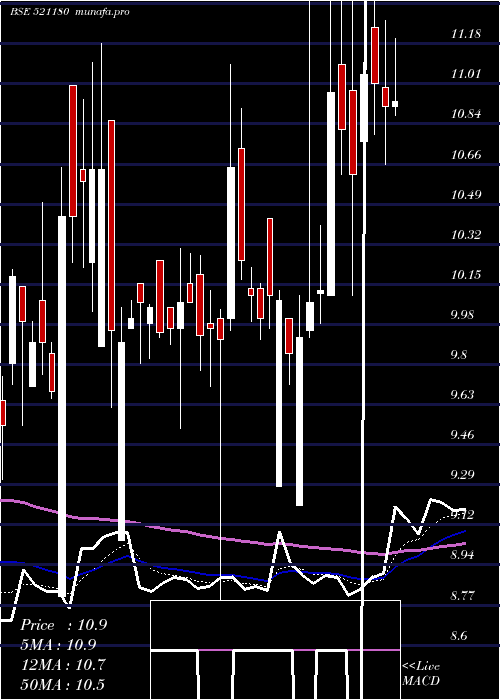Click the 9.98 price axis label
This screenshot has height=700, width=500.
[x=462, y=315]
